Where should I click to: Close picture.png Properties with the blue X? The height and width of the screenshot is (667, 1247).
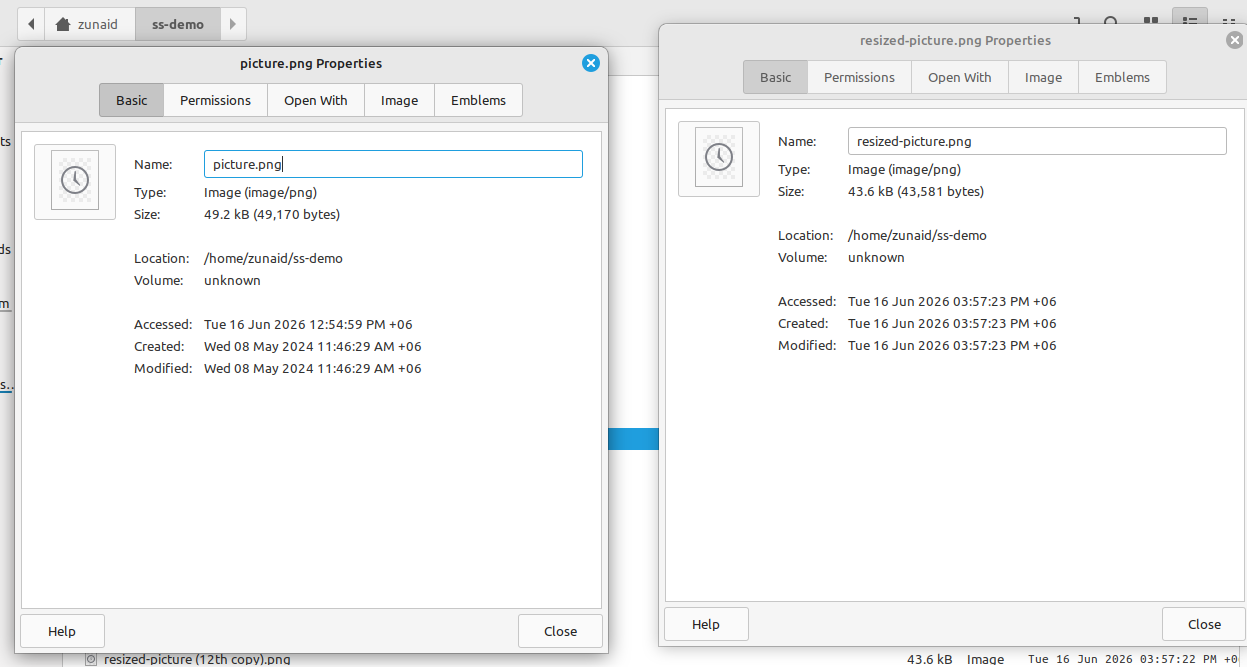(590, 63)
